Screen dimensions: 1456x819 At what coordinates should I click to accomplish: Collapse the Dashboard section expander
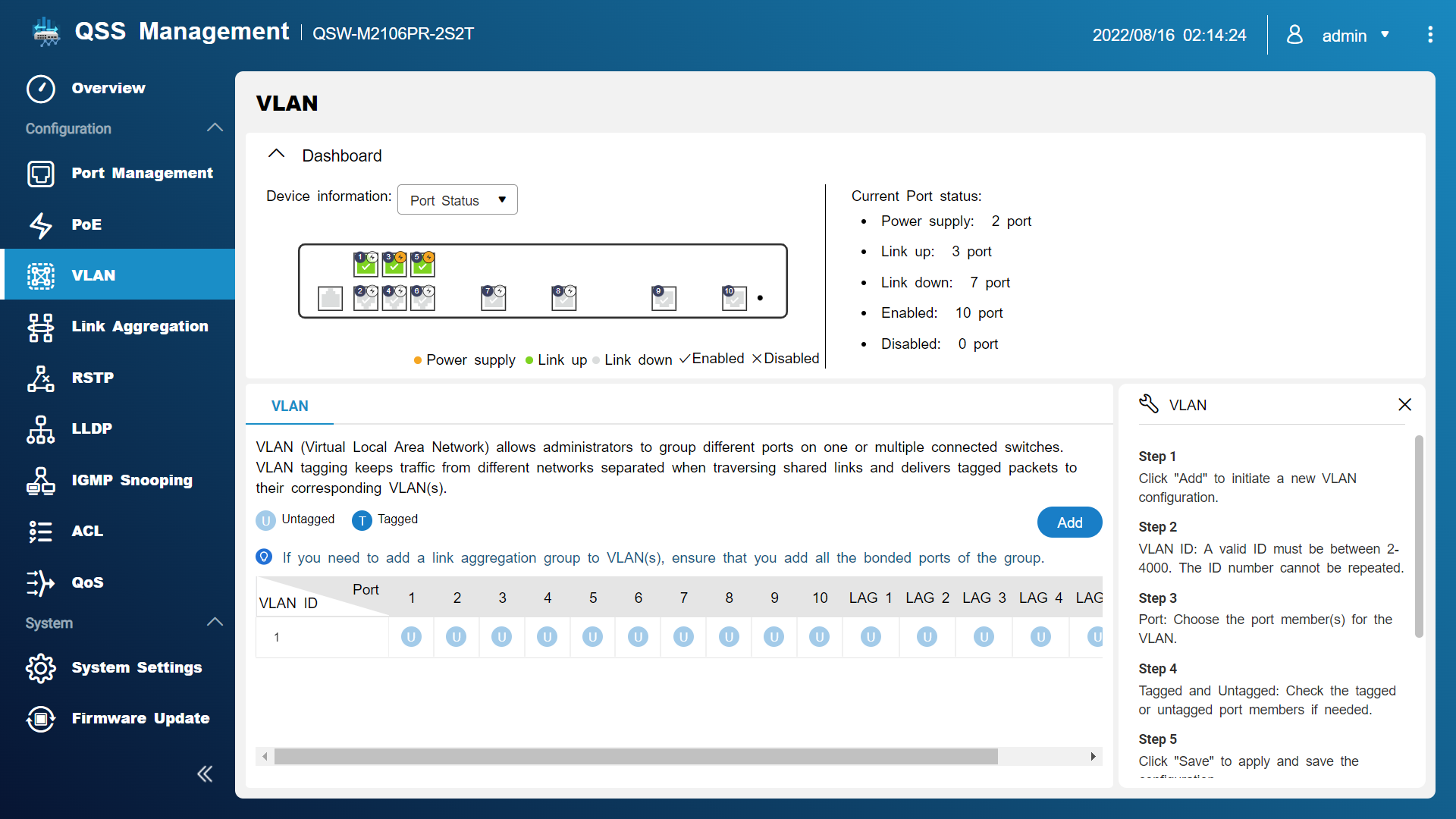(278, 155)
